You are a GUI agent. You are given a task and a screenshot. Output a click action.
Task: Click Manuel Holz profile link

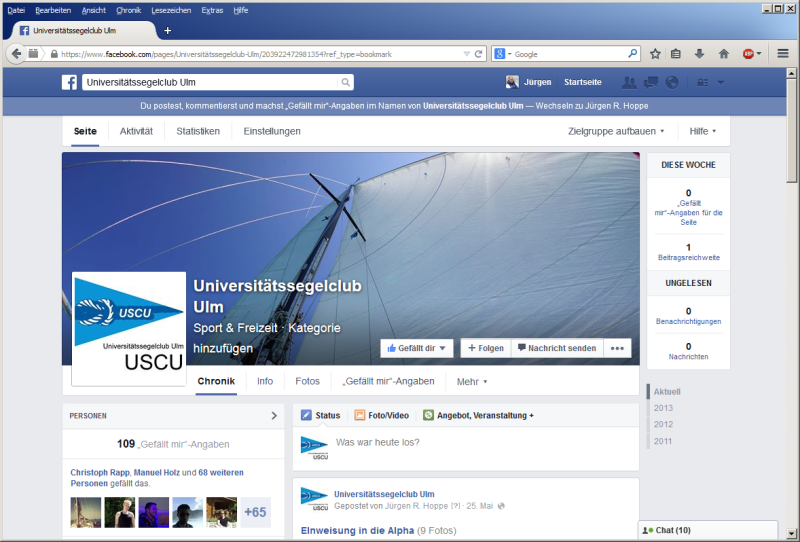click(157, 473)
